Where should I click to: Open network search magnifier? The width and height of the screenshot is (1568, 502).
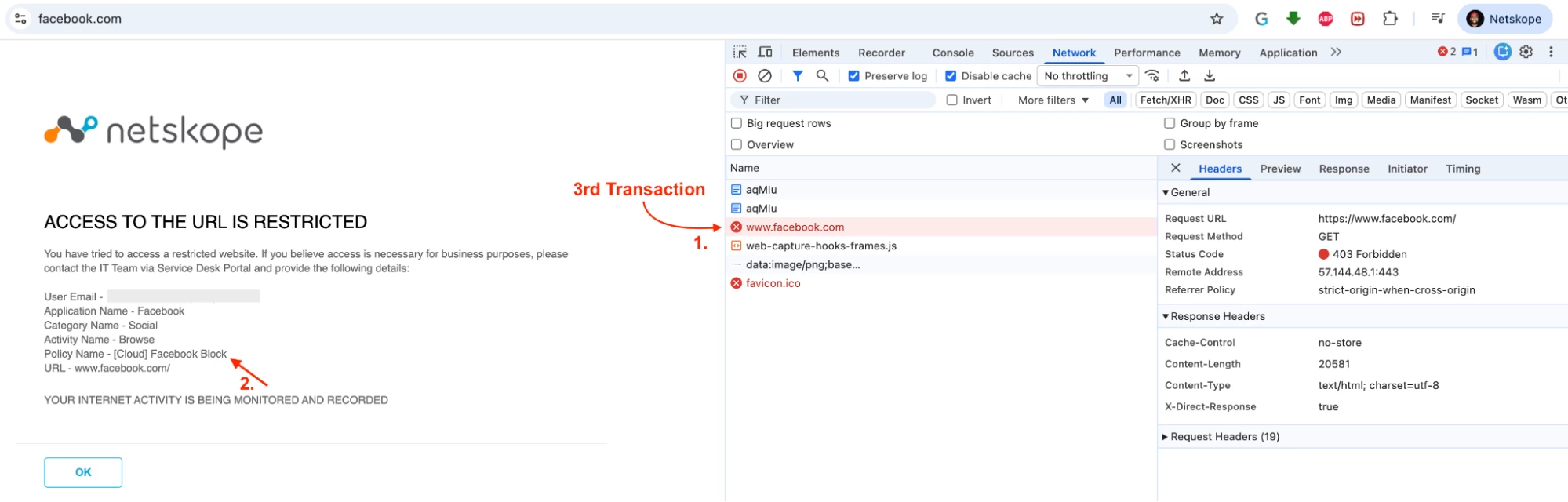click(822, 75)
